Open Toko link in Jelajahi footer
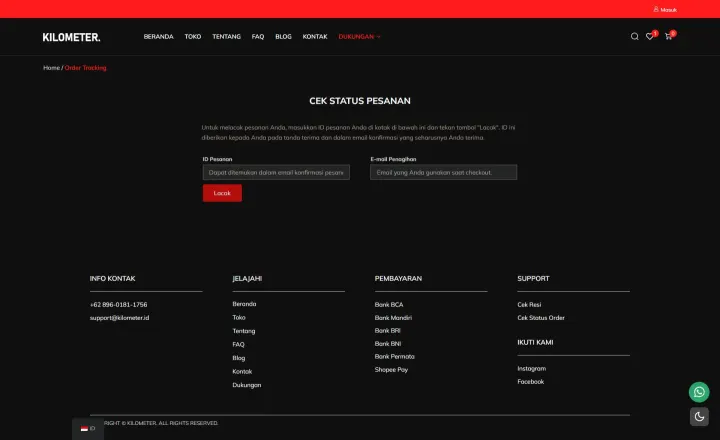This screenshot has width=720, height=440. tap(239, 317)
